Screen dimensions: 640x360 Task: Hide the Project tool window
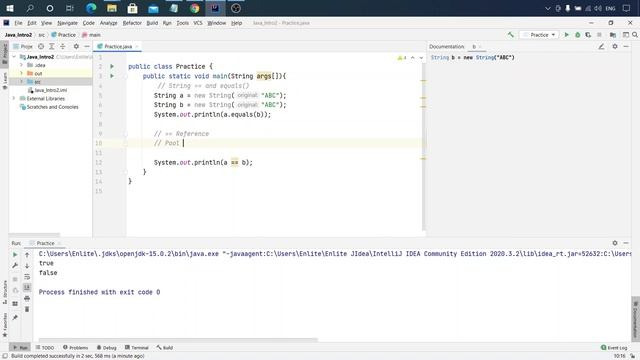tap(87, 47)
